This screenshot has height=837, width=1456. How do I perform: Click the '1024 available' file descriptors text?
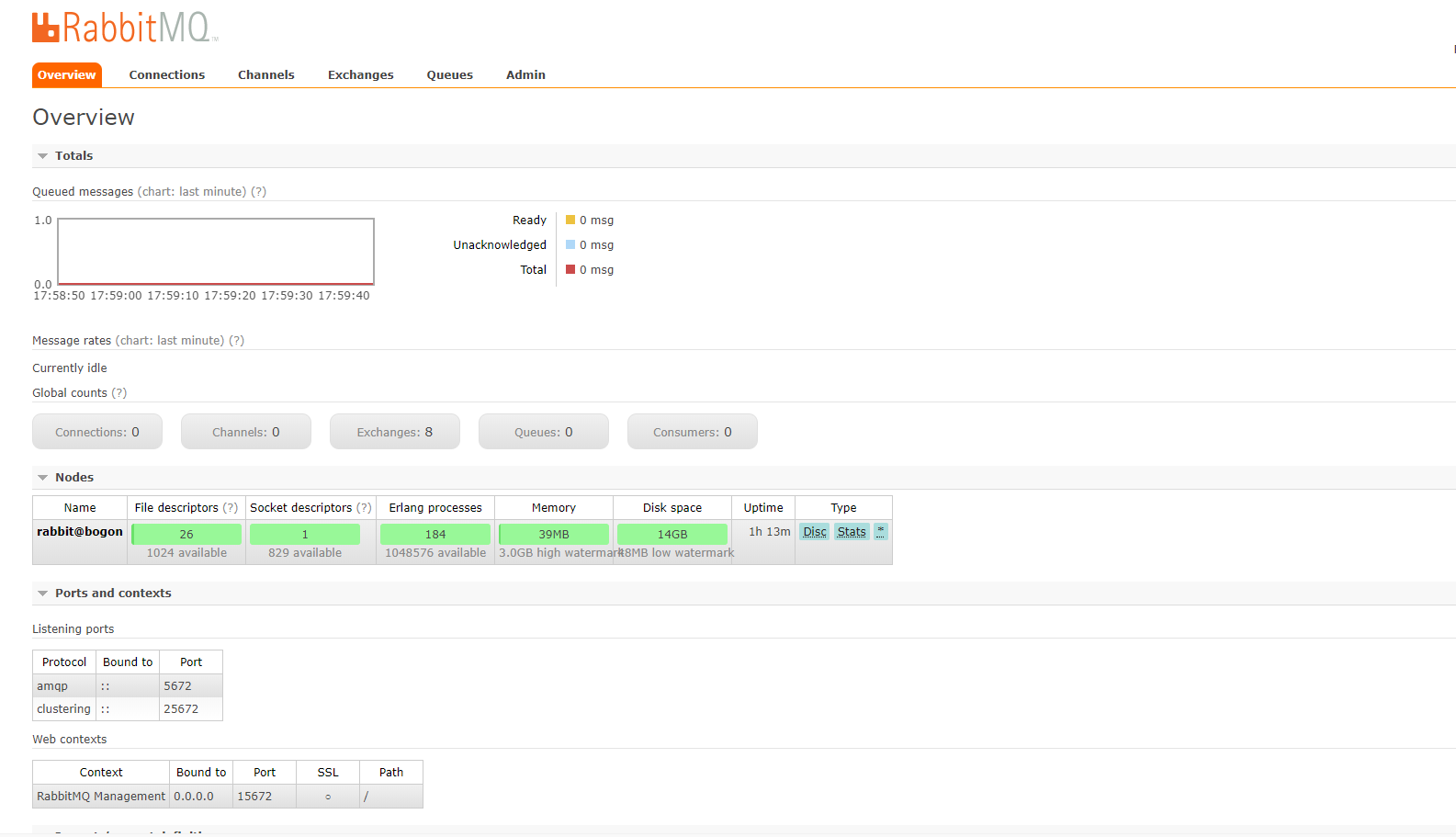pos(186,553)
